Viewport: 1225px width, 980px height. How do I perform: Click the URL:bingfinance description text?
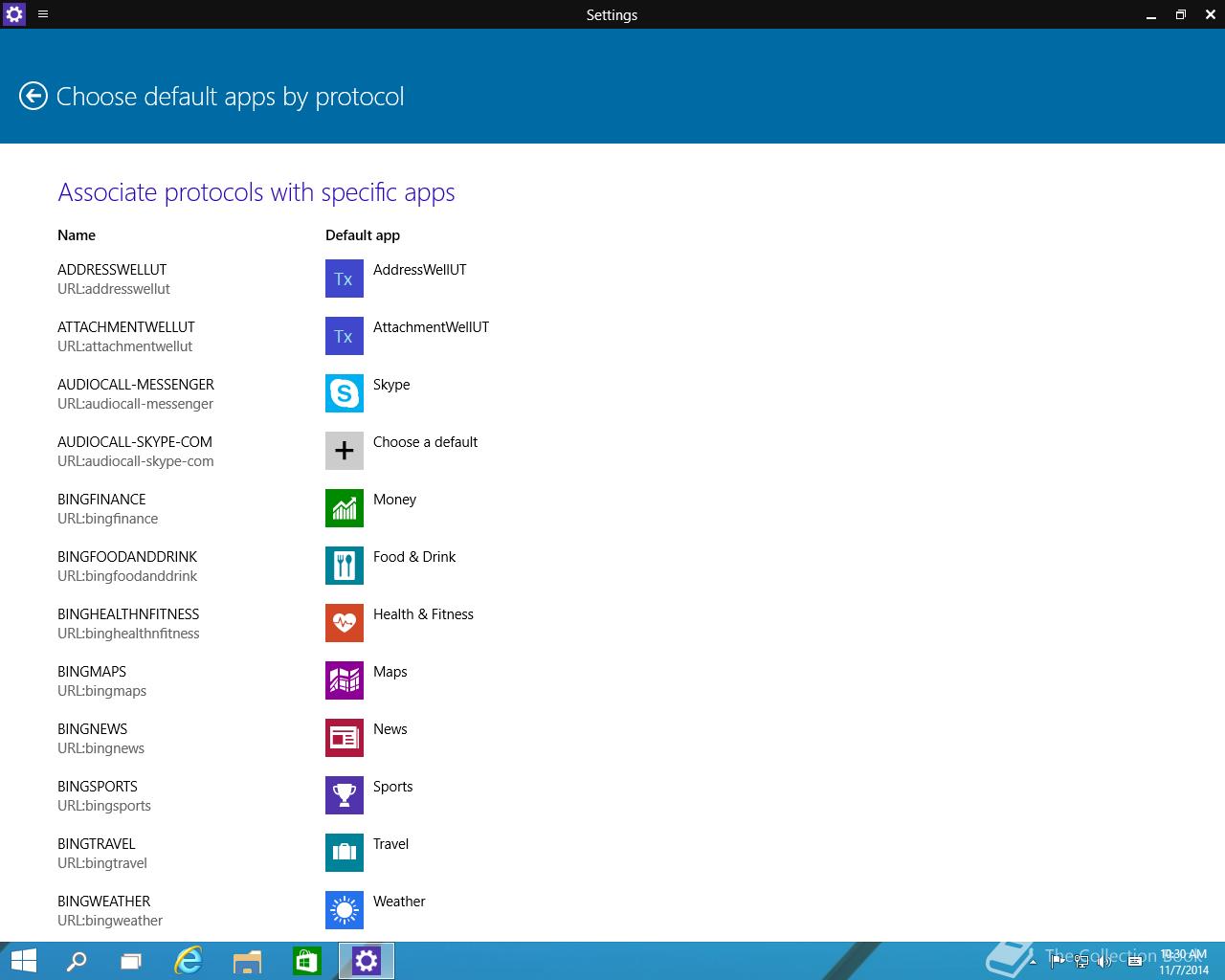108,519
